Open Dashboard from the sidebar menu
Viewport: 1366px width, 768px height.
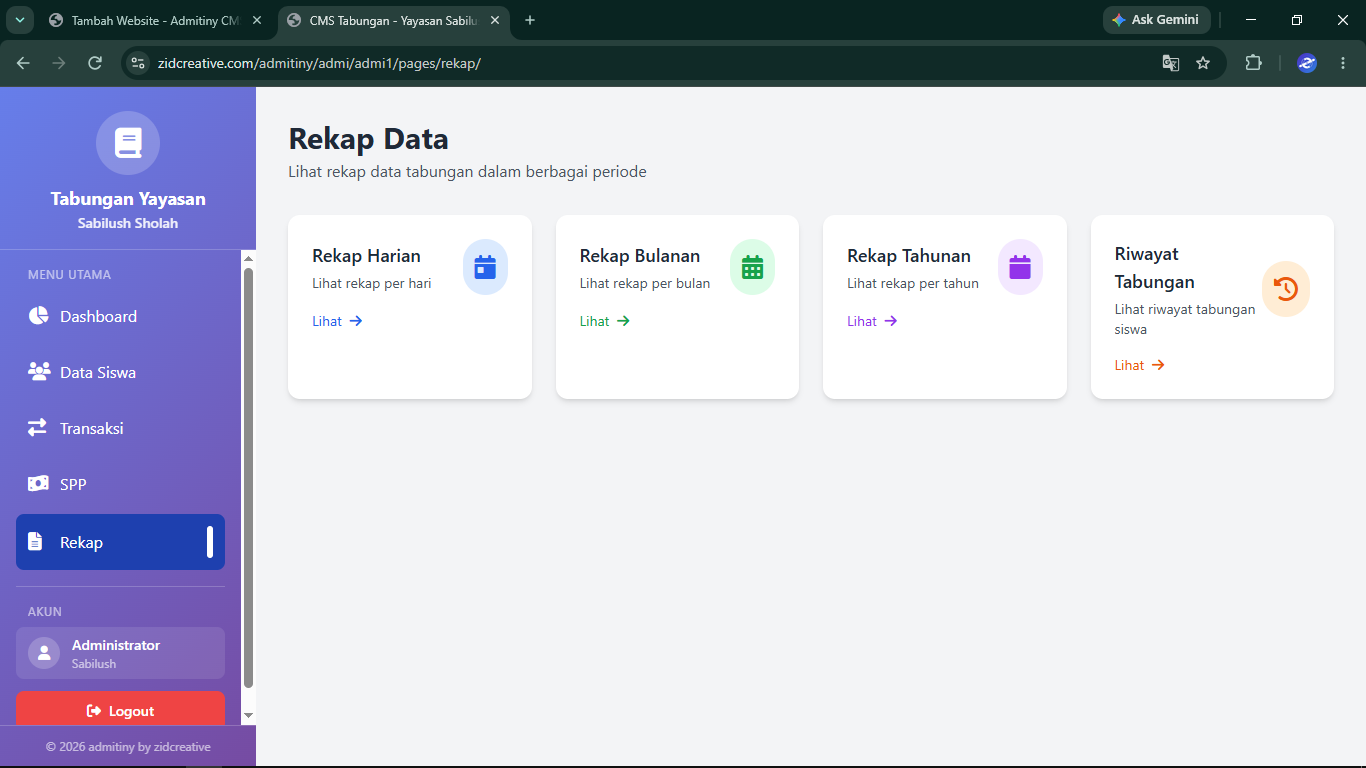click(x=120, y=316)
